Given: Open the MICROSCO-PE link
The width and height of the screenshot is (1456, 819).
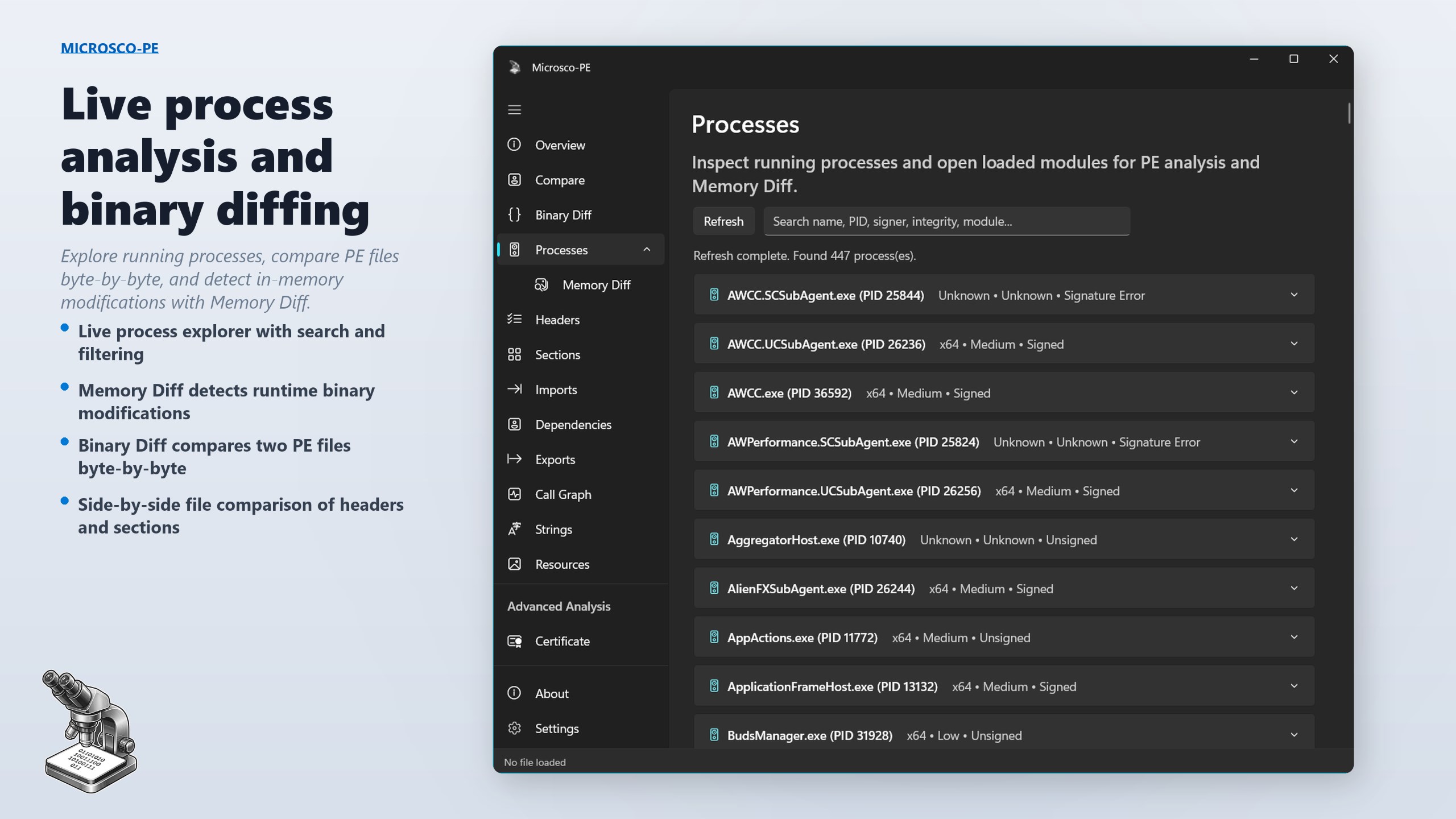Looking at the screenshot, I should coord(109,48).
